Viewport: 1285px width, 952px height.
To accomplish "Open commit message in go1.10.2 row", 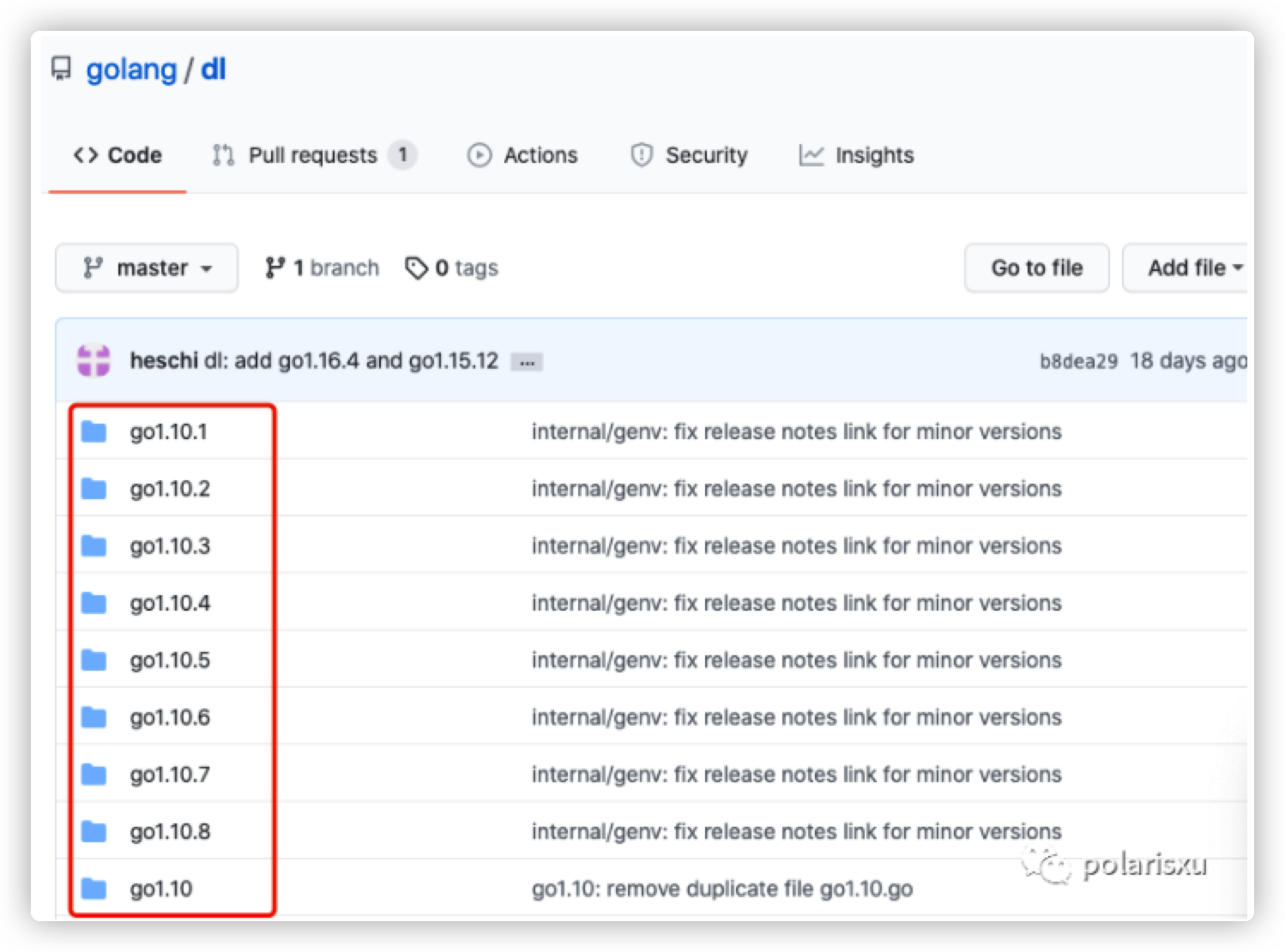I will pos(797,489).
